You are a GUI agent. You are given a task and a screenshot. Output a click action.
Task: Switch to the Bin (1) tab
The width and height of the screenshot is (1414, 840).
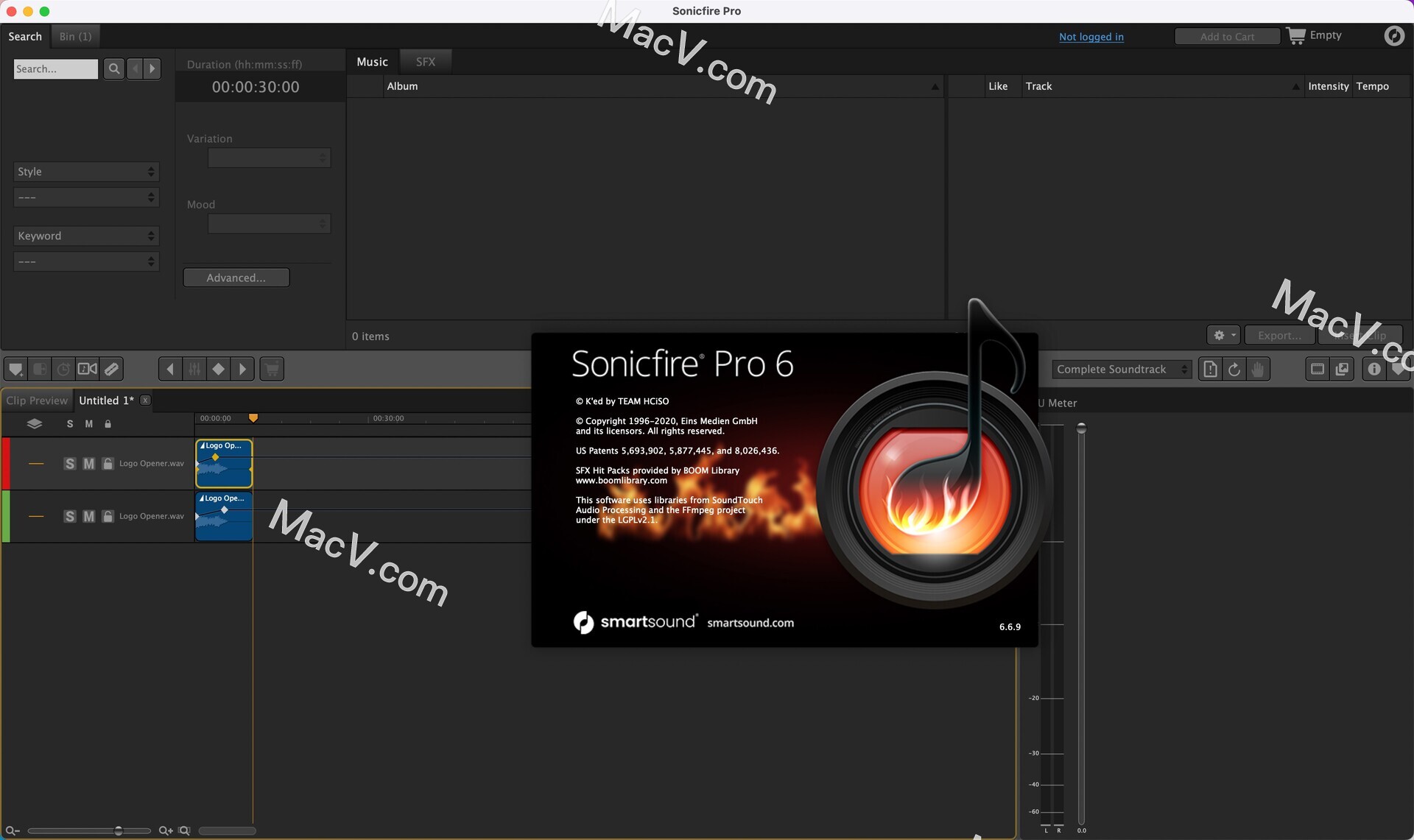point(75,36)
